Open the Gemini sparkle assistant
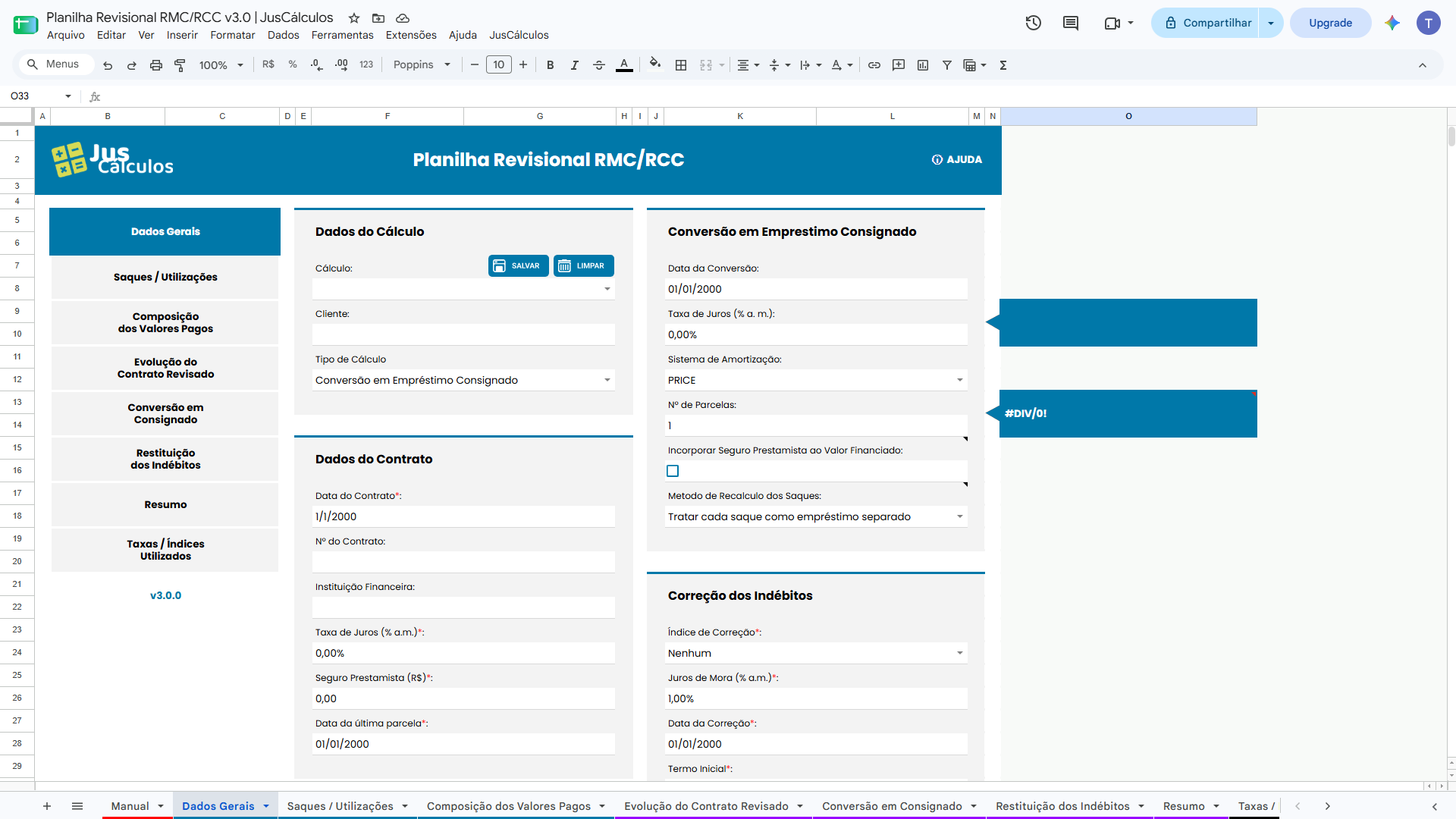 [x=1392, y=23]
